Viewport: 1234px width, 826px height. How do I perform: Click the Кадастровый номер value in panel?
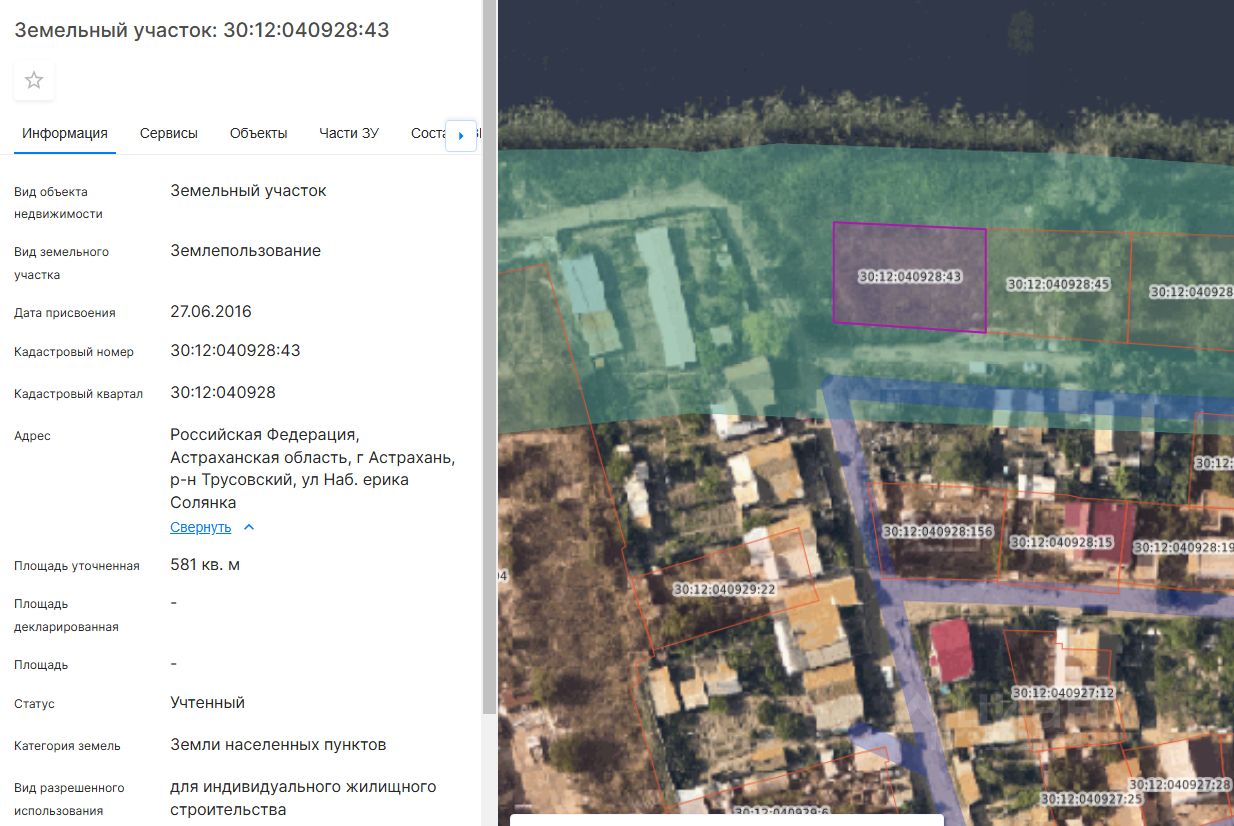[235, 351]
